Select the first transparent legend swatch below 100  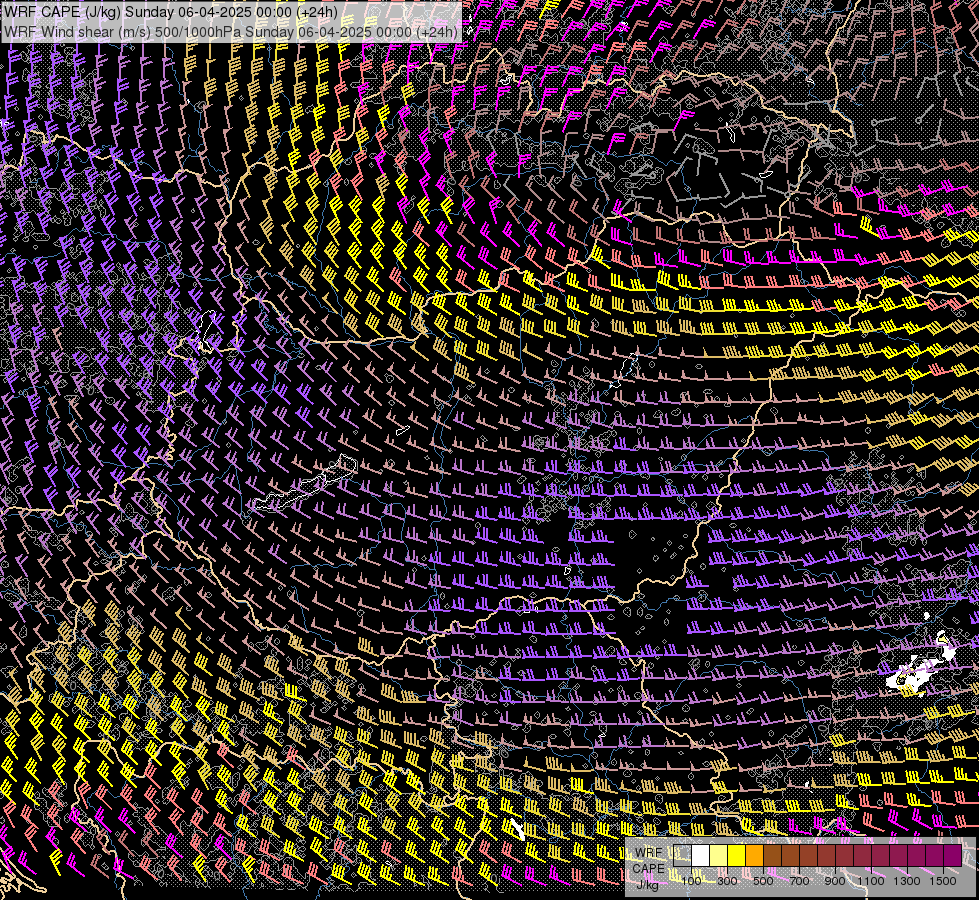pos(682,855)
